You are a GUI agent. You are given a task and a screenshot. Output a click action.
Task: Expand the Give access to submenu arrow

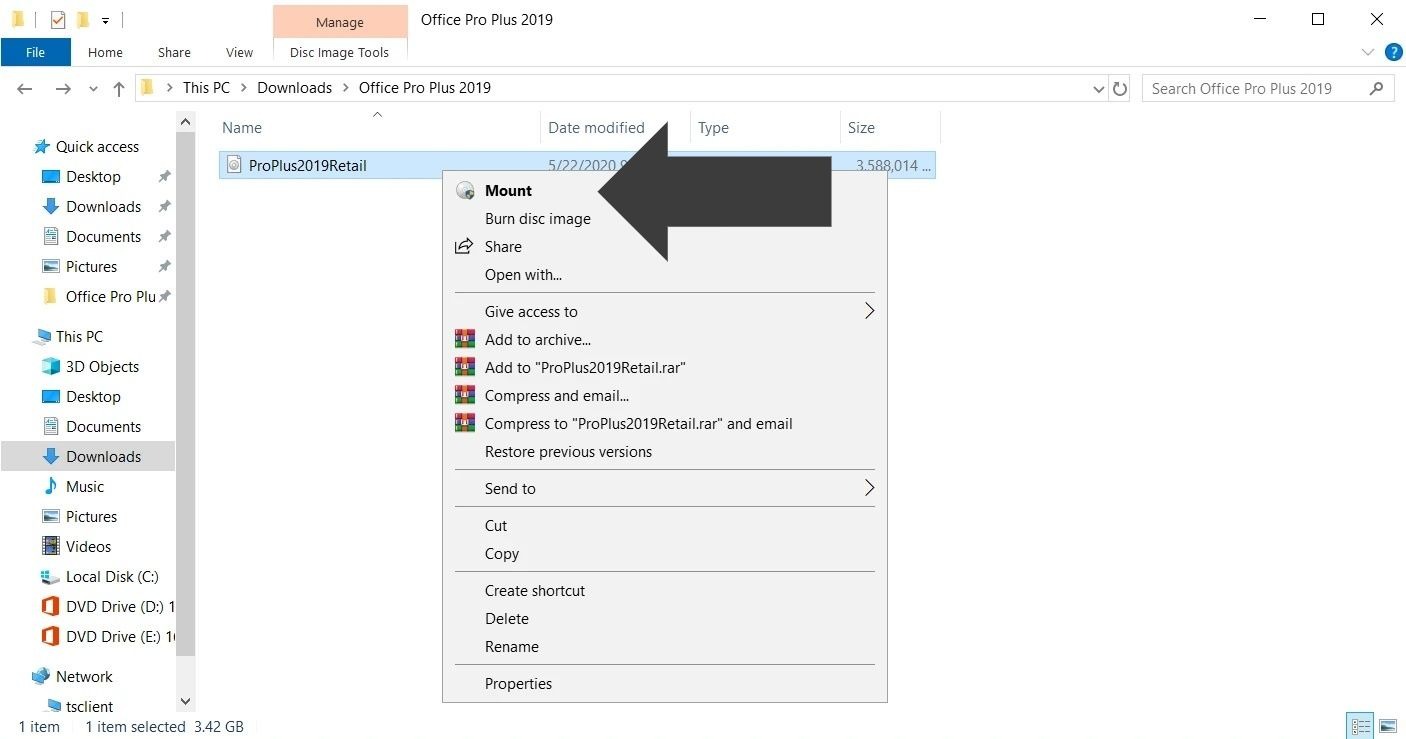point(869,311)
